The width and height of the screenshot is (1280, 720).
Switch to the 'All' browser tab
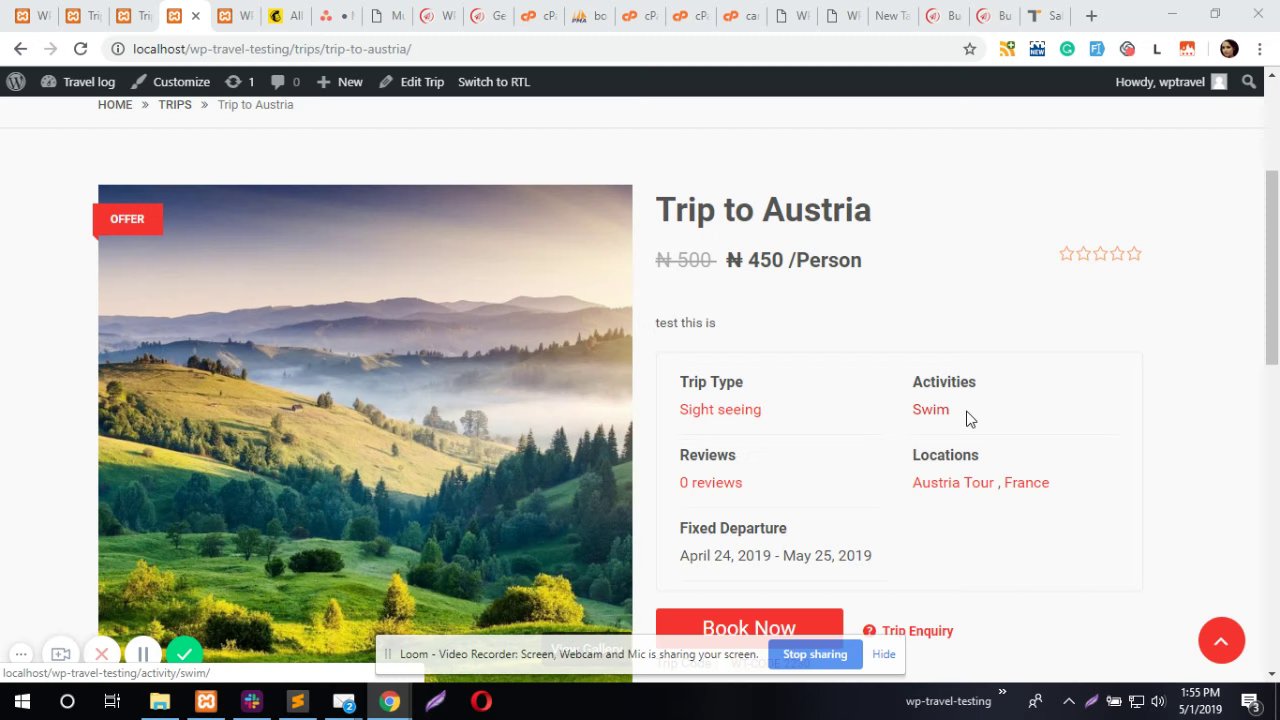pos(285,16)
